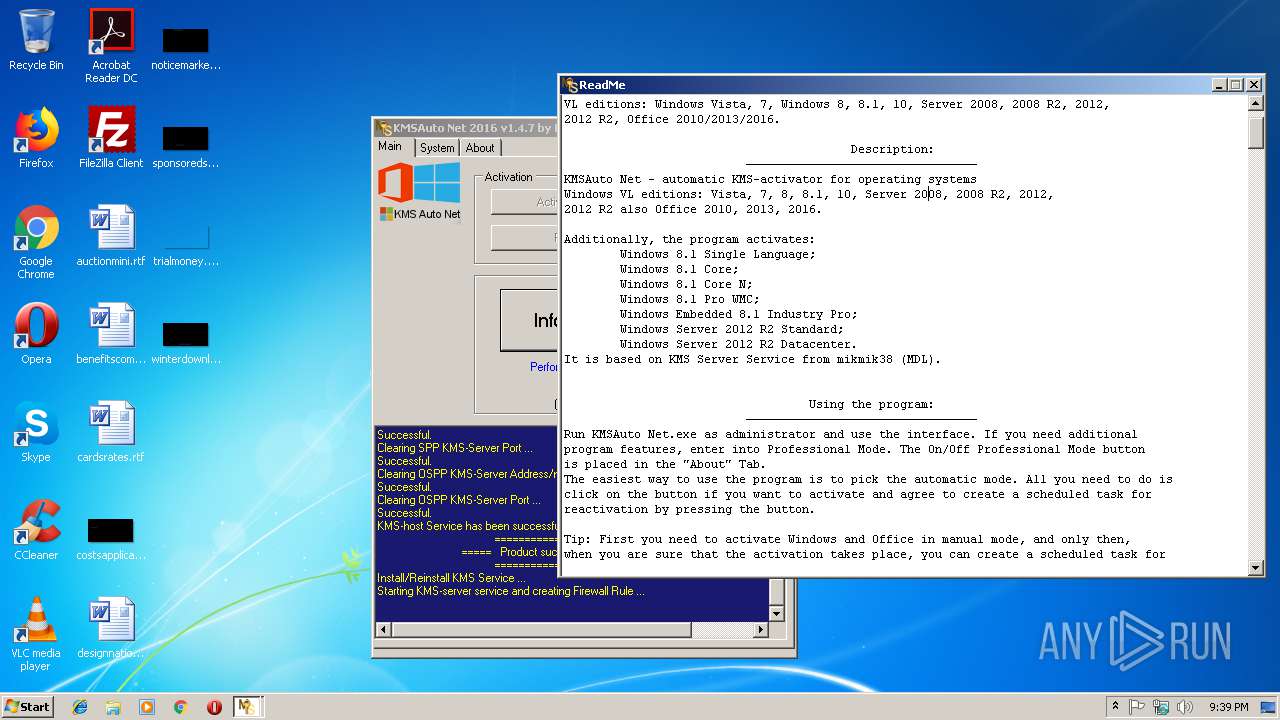
Task: Click 'Install/Reinstall KMS Service ...' log line
Action: click(x=451, y=578)
